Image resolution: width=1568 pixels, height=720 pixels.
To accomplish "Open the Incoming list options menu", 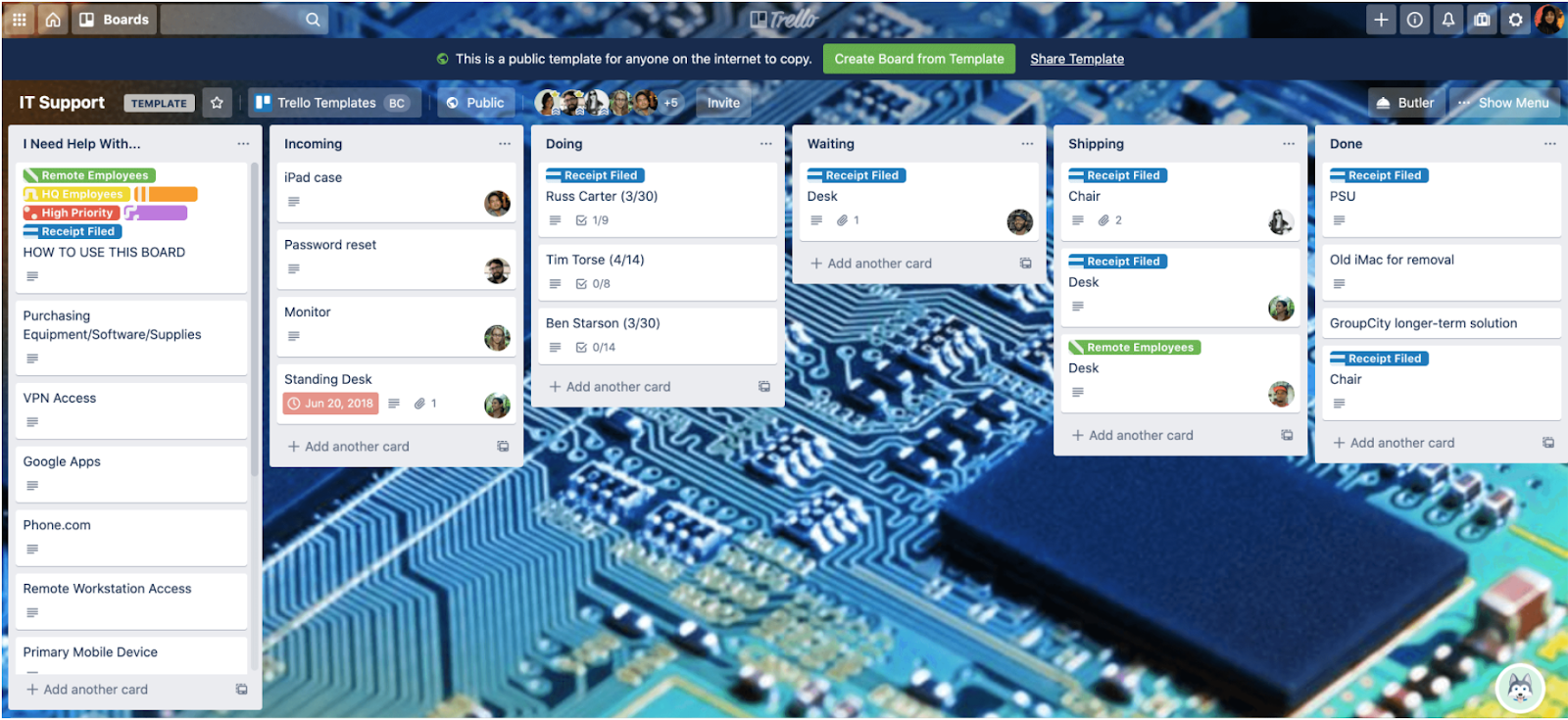I will 504,144.
